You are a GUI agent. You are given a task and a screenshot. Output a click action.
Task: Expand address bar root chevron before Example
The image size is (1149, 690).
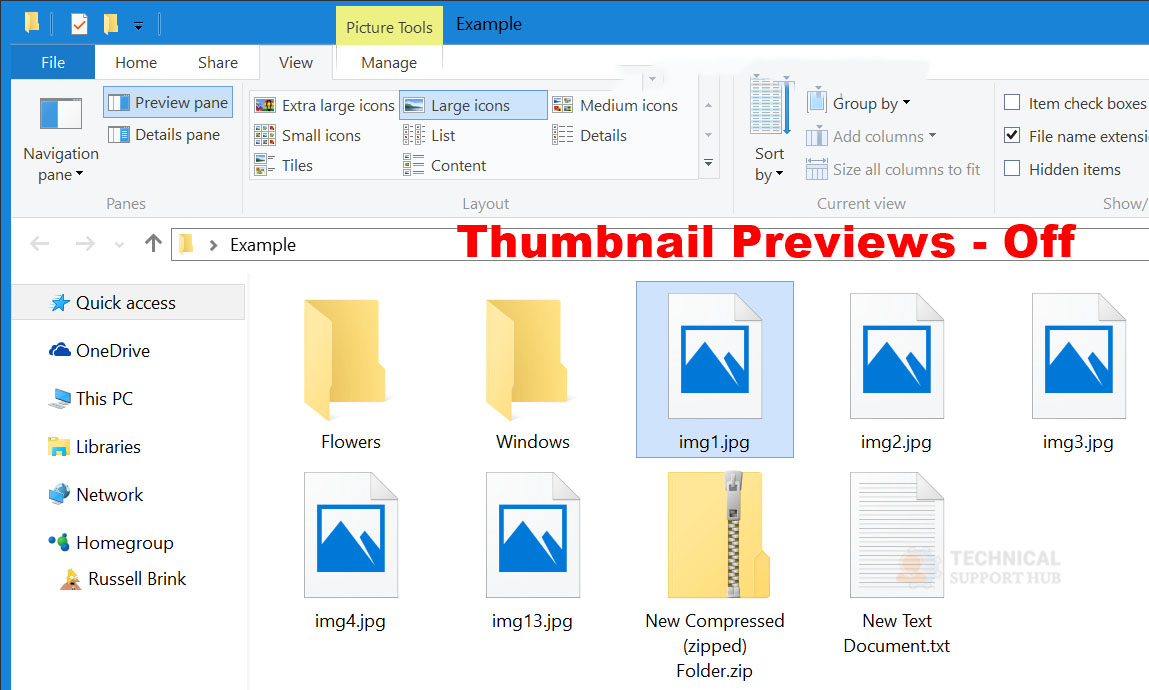click(213, 245)
